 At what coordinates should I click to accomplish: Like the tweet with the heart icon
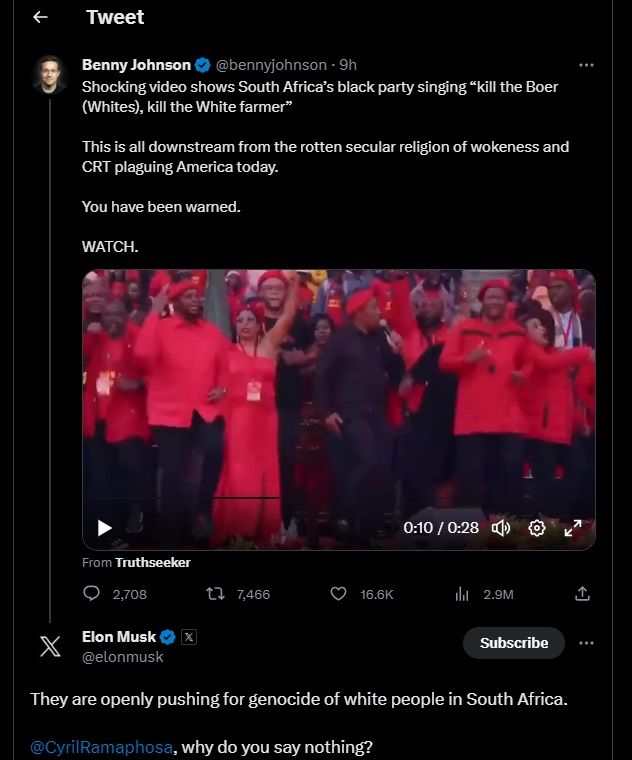point(339,594)
